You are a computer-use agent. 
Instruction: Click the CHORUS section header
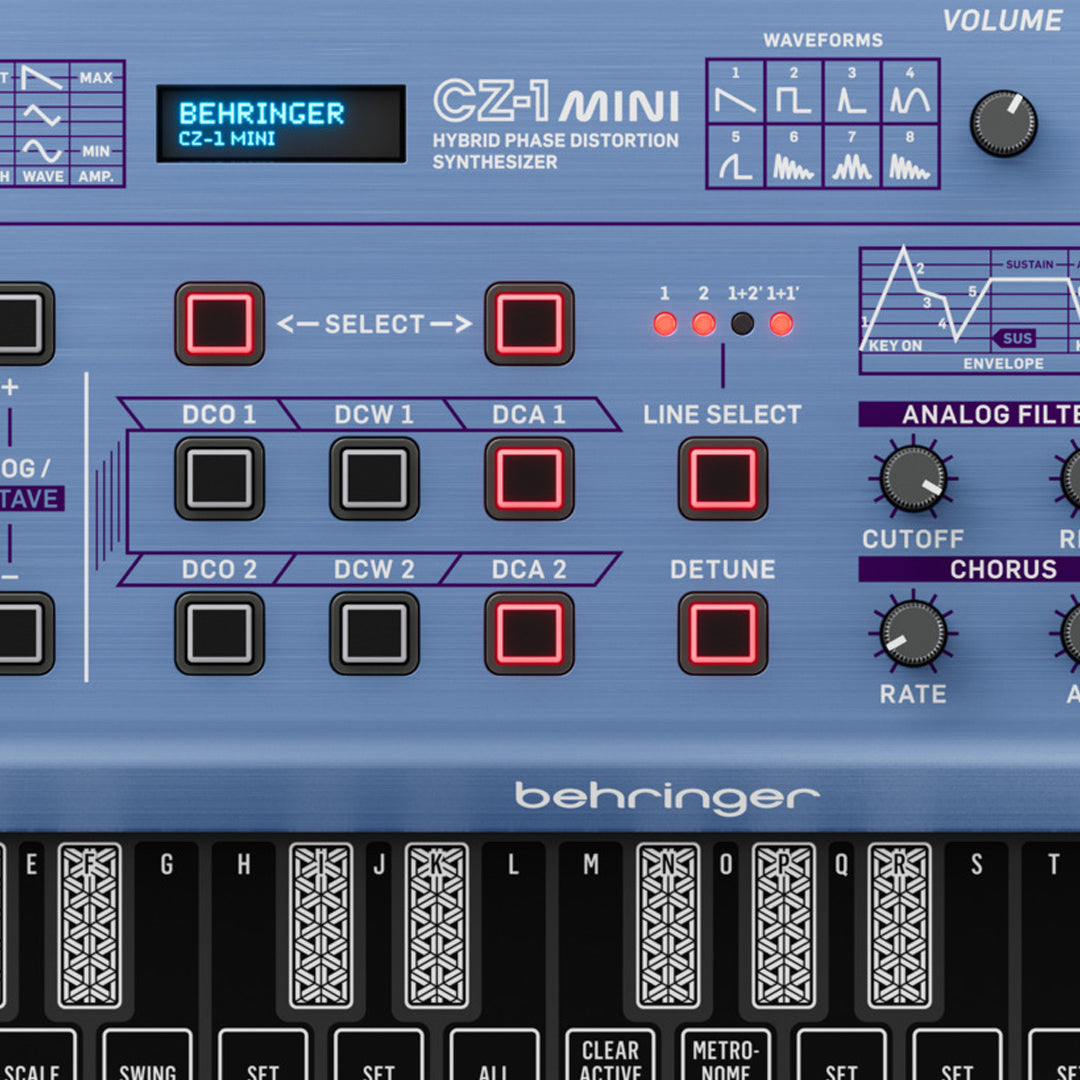(x=969, y=570)
